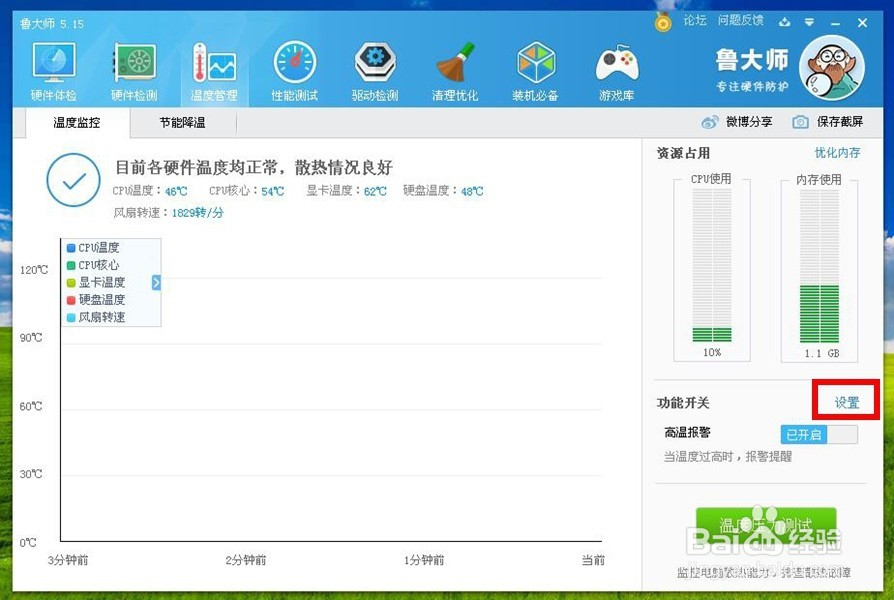The image size is (894, 600).
Task: Click the 鲁大师 5.15 title text
Action: [x=51, y=23]
